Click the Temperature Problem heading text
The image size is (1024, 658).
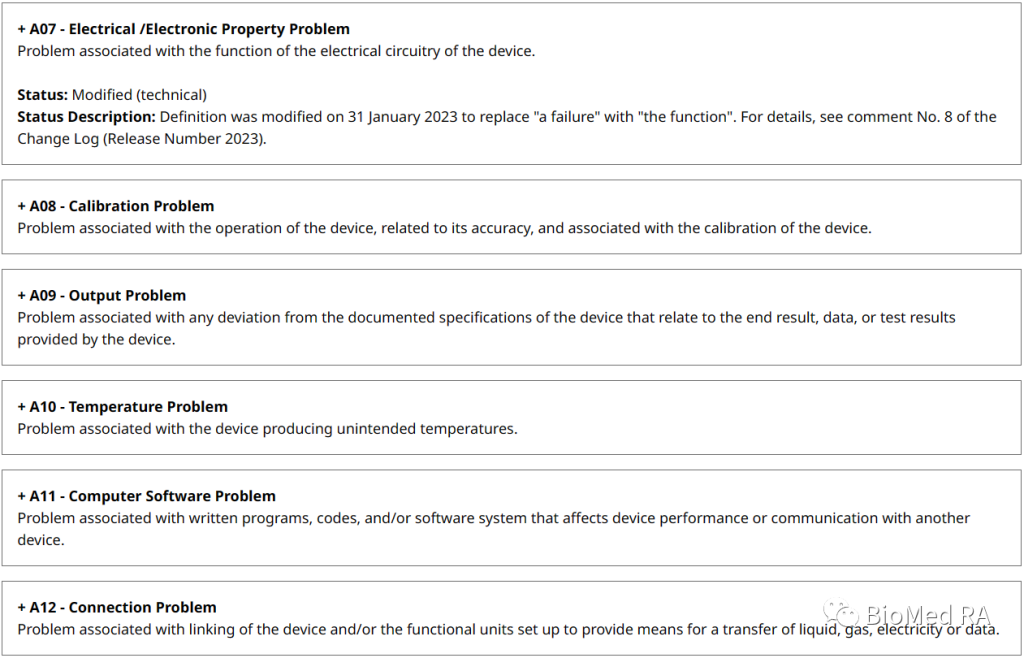[x=148, y=407]
